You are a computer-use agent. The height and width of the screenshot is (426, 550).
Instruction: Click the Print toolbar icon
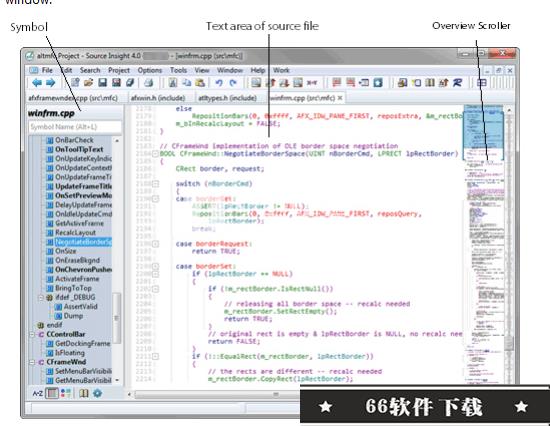point(148,83)
